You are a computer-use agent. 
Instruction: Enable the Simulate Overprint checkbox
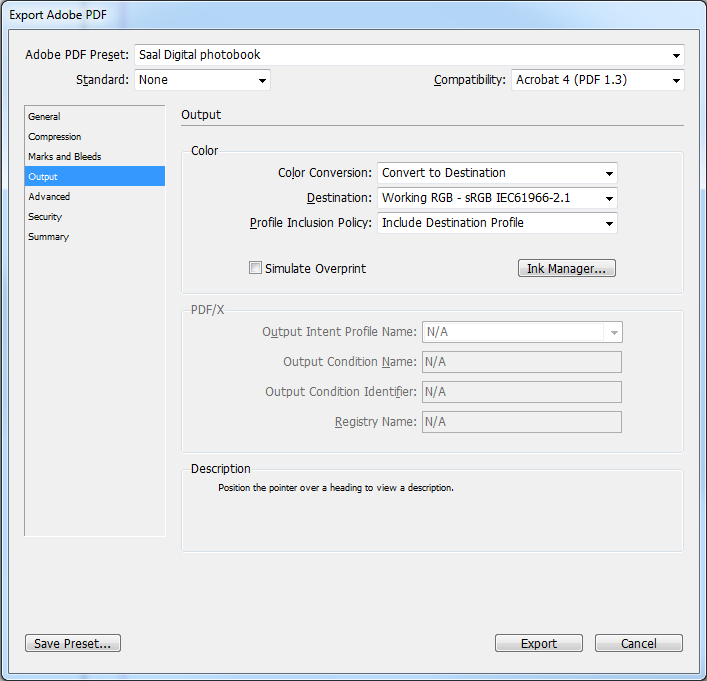256,268
